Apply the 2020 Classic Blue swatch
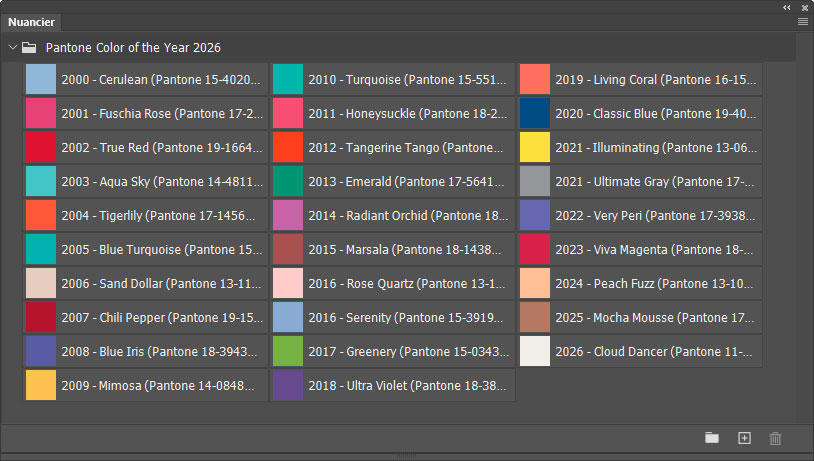 [x=535, y=113]
